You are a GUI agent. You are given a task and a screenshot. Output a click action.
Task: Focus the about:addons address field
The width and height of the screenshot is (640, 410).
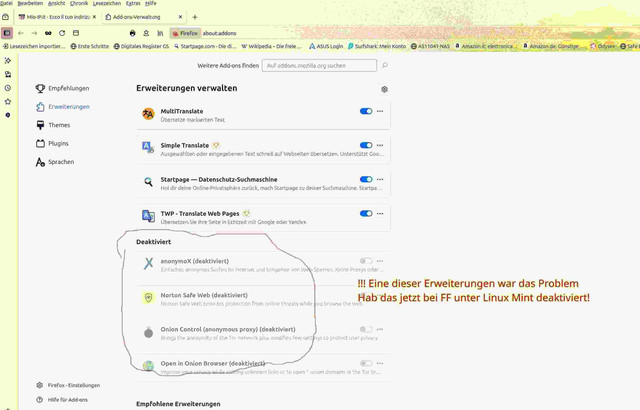click(220, 33)
